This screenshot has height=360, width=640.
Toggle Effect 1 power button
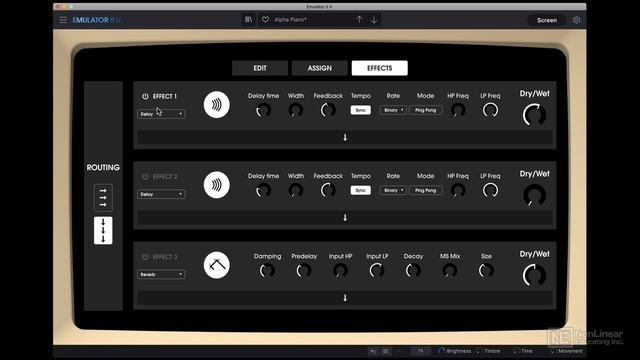pos(145,96)
